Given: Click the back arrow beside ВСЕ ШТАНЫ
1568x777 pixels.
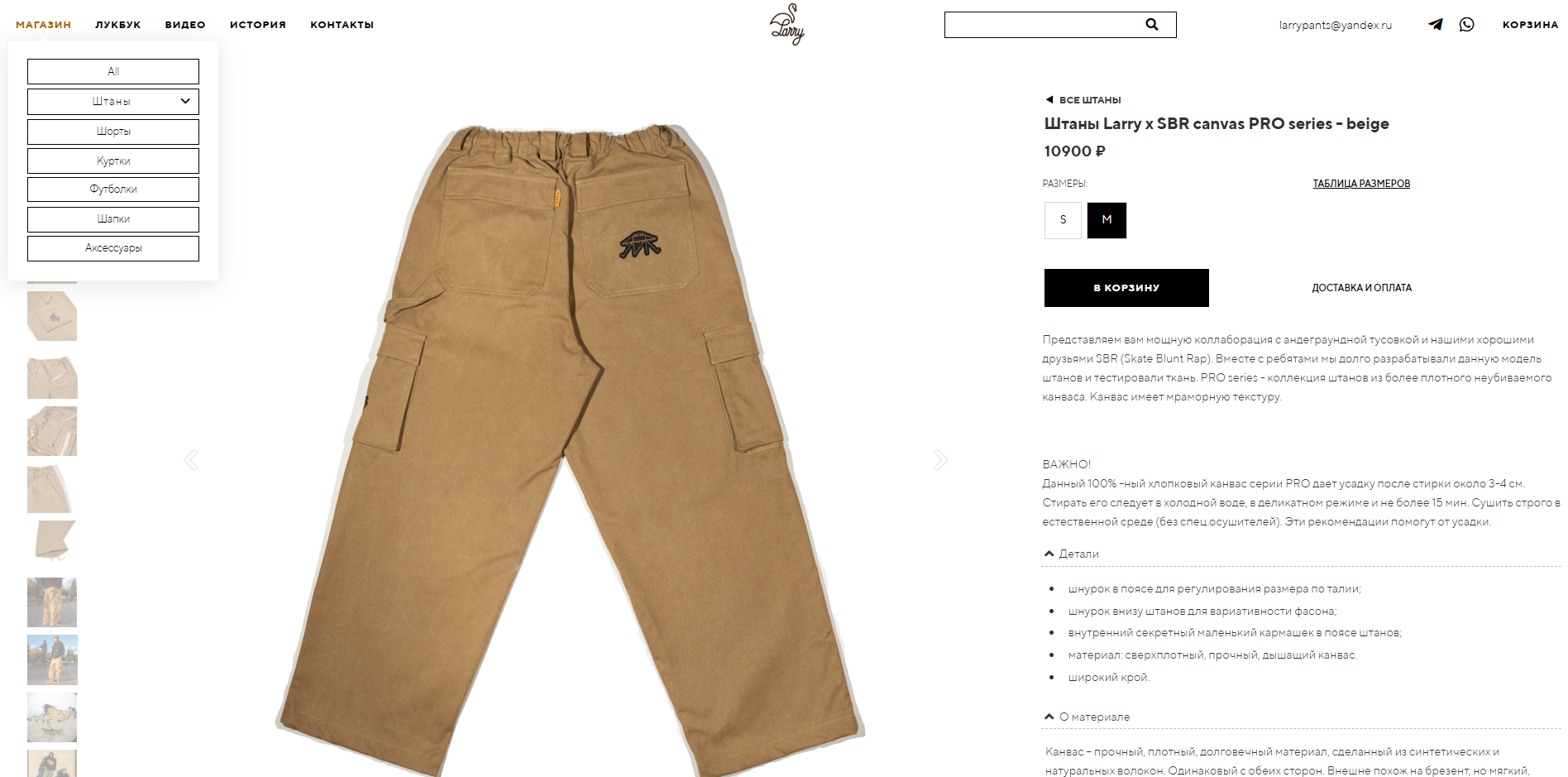Looking at the screenshot, I should click(x=1049, y=99).
